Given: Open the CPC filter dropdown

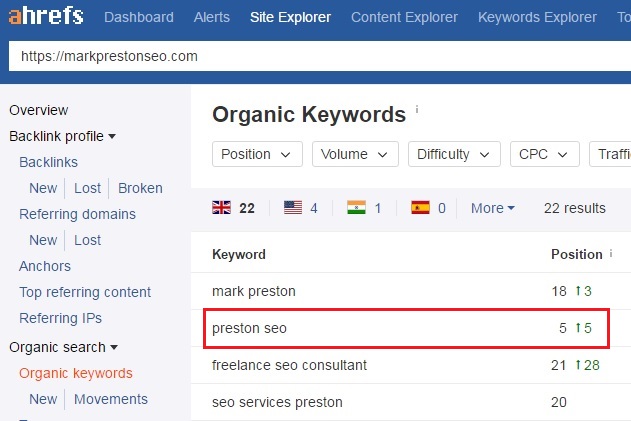Looking at the screenshot, I should (x=544, y=154).
